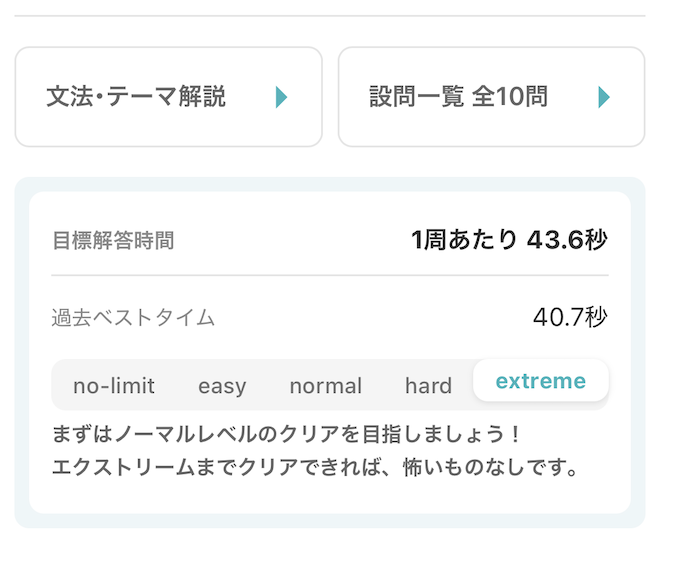
Task: Select the extreme difficulty tab
Action: click(x=541, y=381)
